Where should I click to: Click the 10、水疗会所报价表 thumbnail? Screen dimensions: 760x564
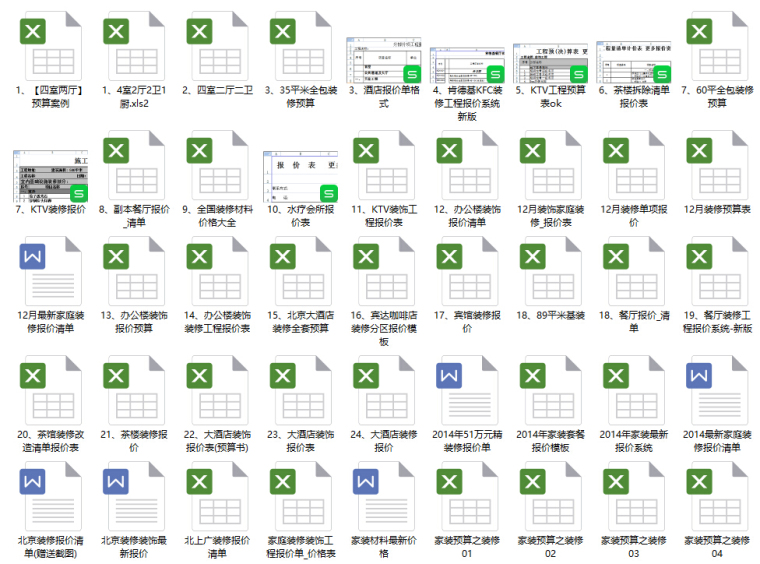click(x=301, y=177)
